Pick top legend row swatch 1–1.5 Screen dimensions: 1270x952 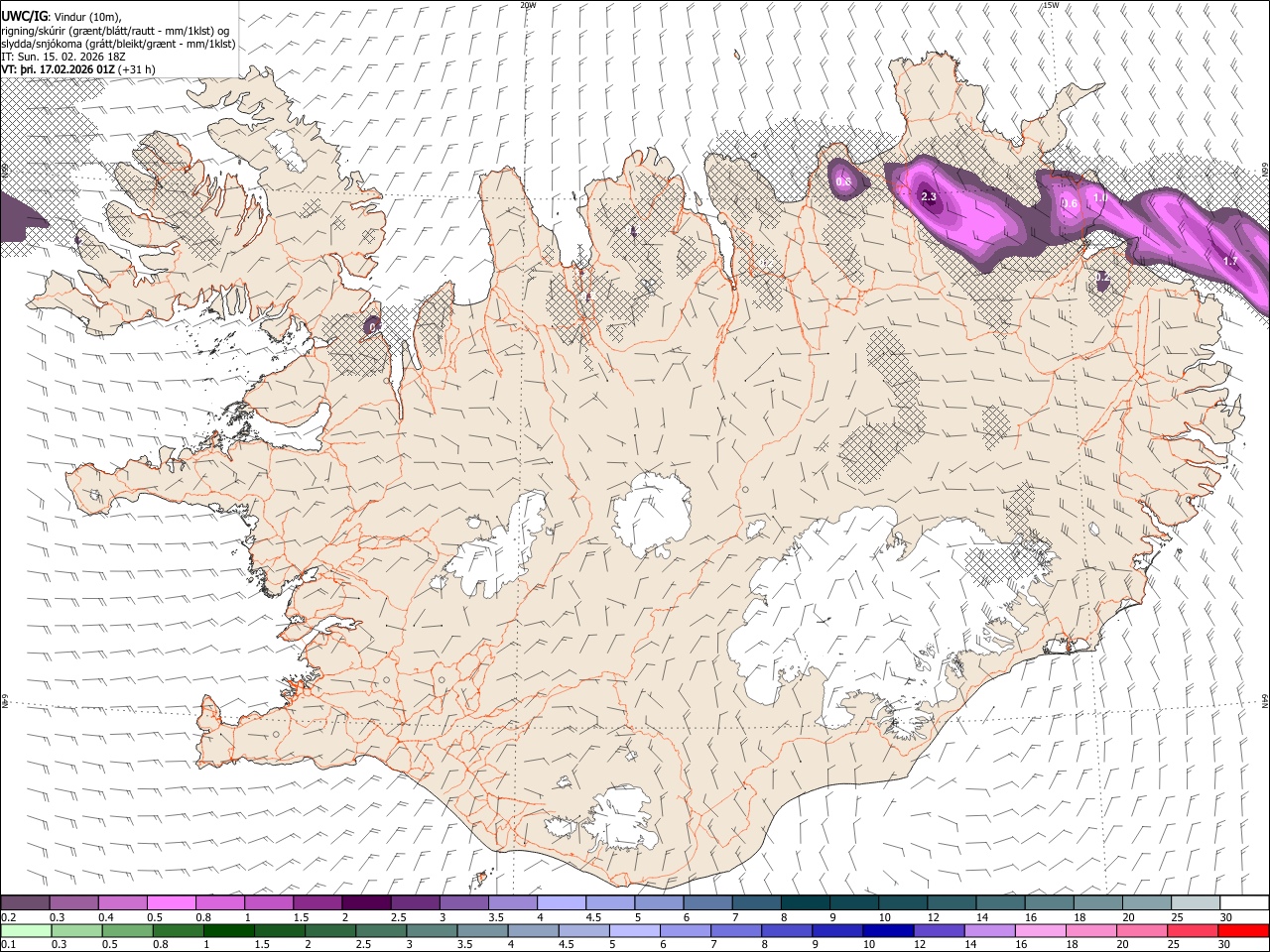[269, 902]
